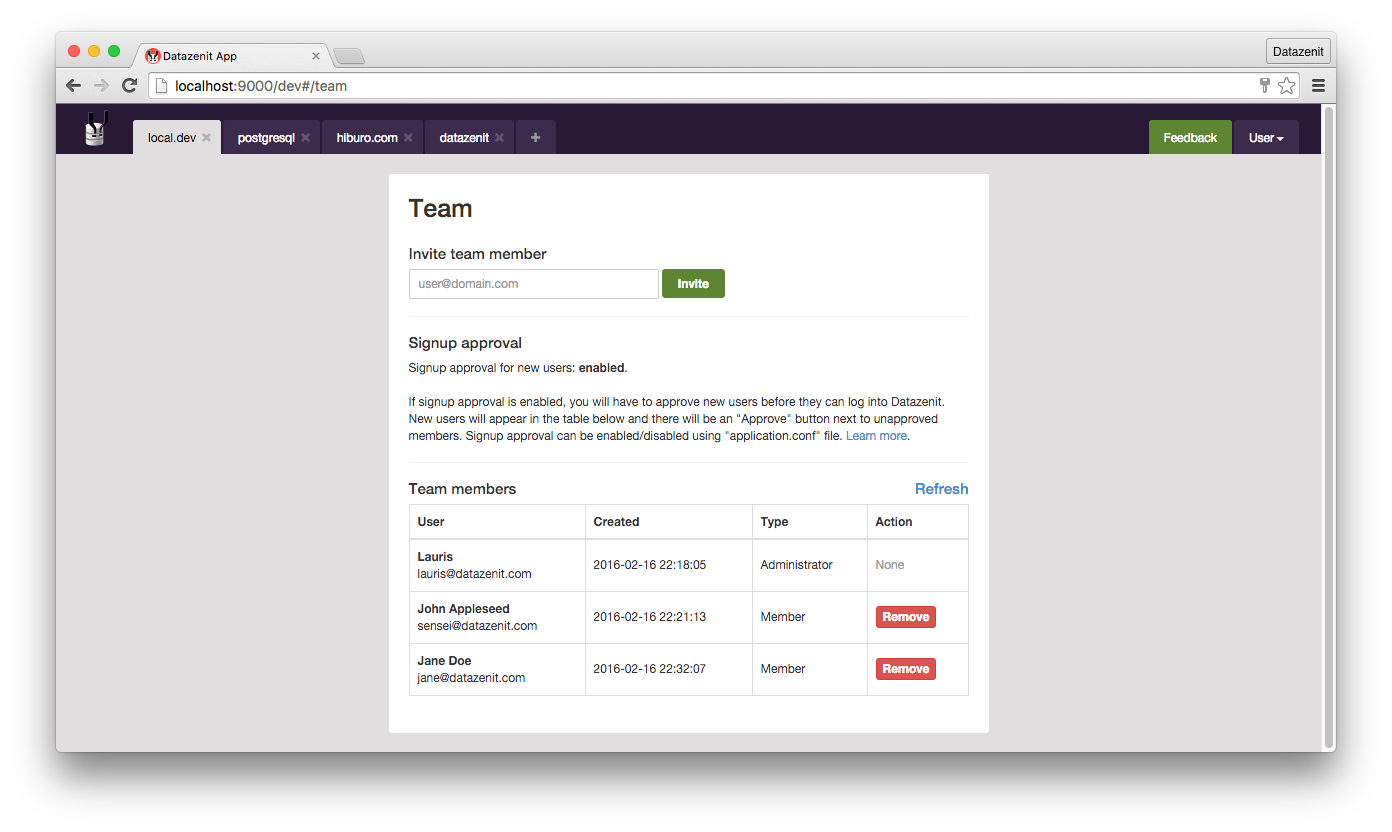This screenshot has width=1392, height=832.
Task: Click the password key icon in address bar
Action: [x=1265, y=86]
